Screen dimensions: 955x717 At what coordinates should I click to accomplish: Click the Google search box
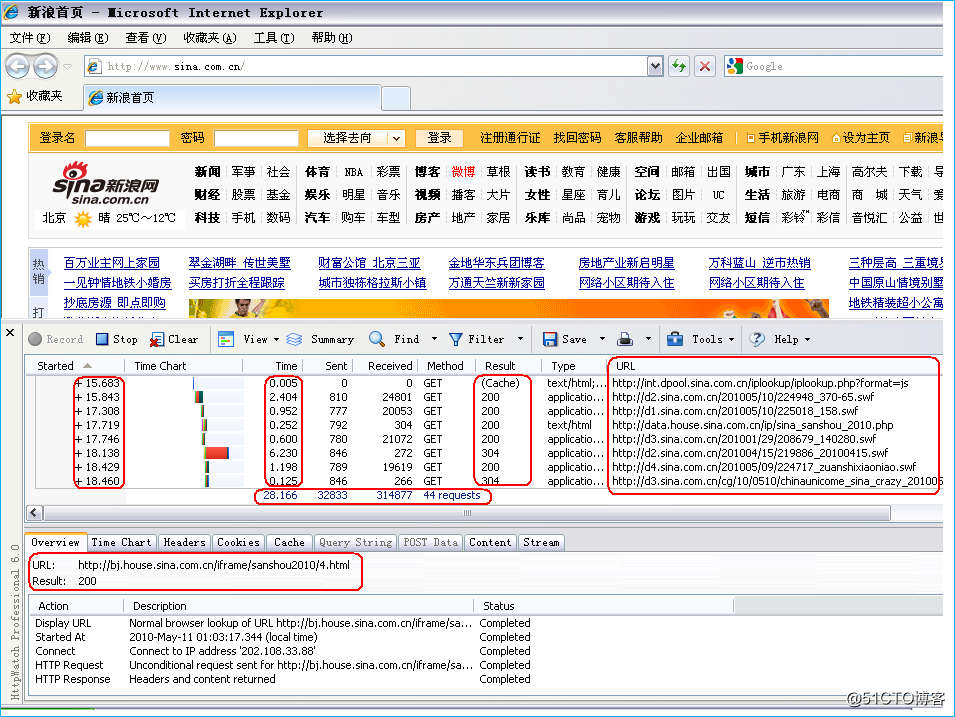pos(842,66)
